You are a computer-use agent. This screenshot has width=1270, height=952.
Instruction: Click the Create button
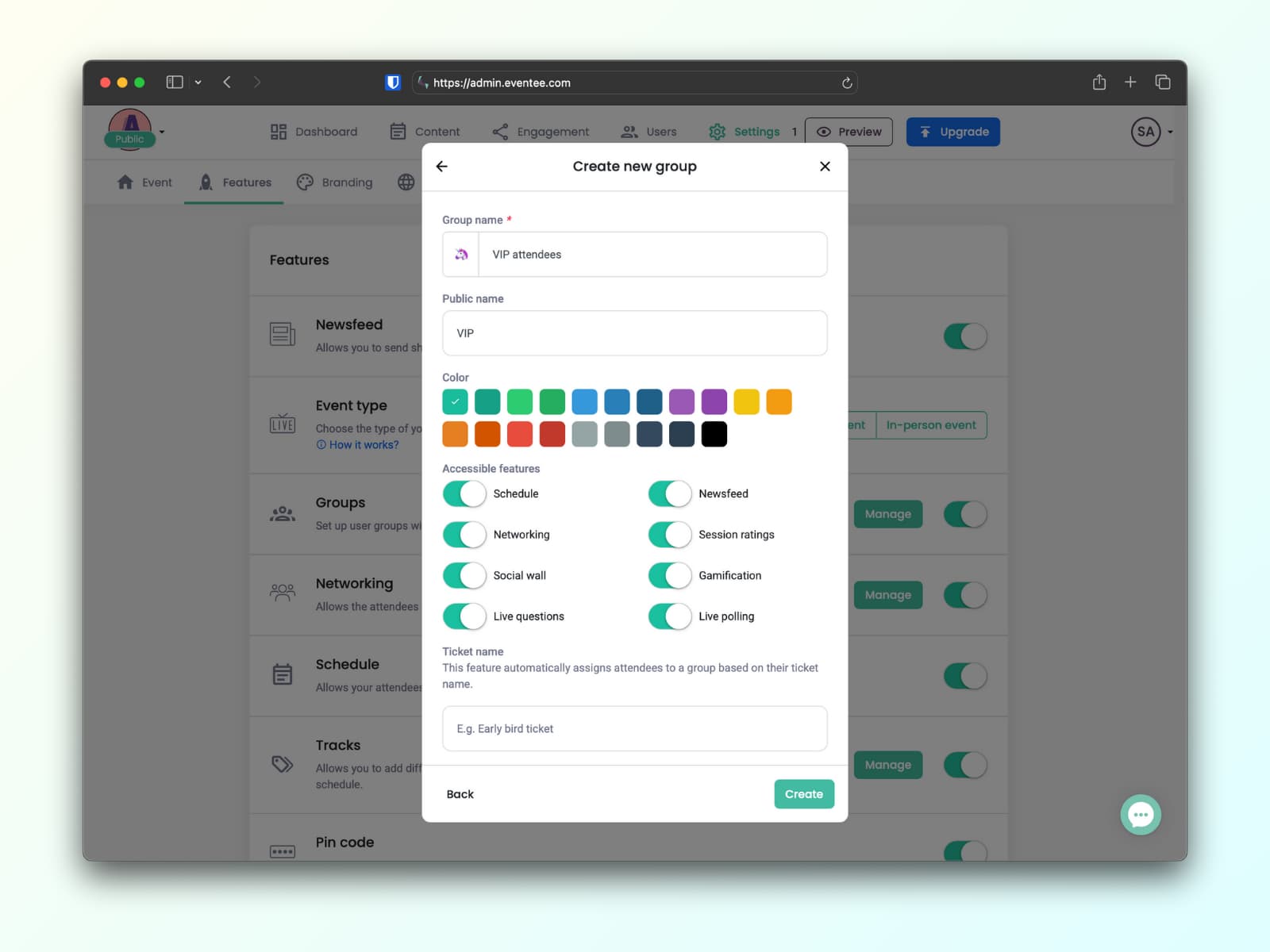(803, 793)
